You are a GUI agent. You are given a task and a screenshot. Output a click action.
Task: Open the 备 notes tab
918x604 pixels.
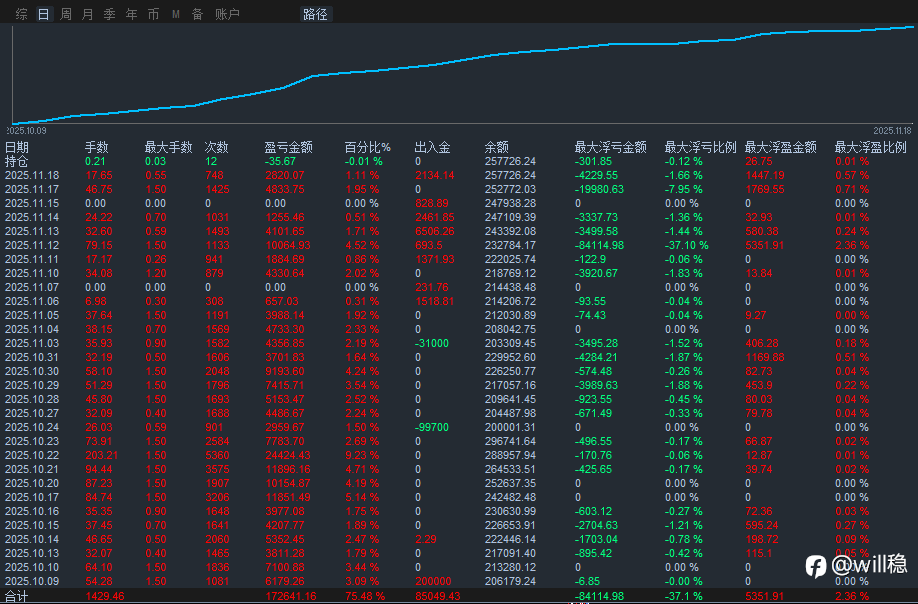pos(197,14)
